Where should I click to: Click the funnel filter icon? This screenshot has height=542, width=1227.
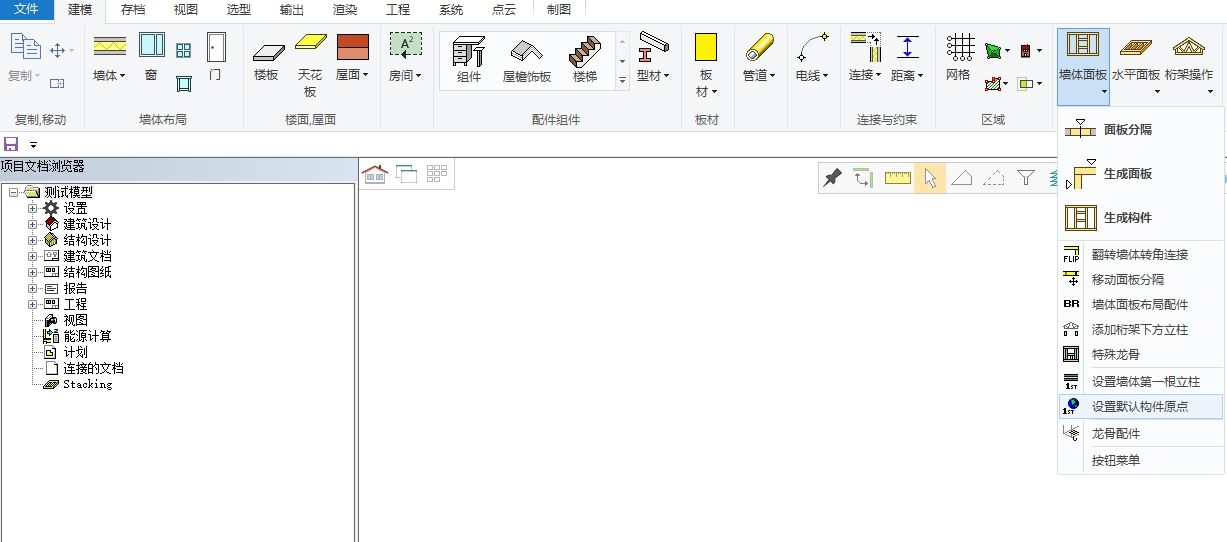(1025, 178)
